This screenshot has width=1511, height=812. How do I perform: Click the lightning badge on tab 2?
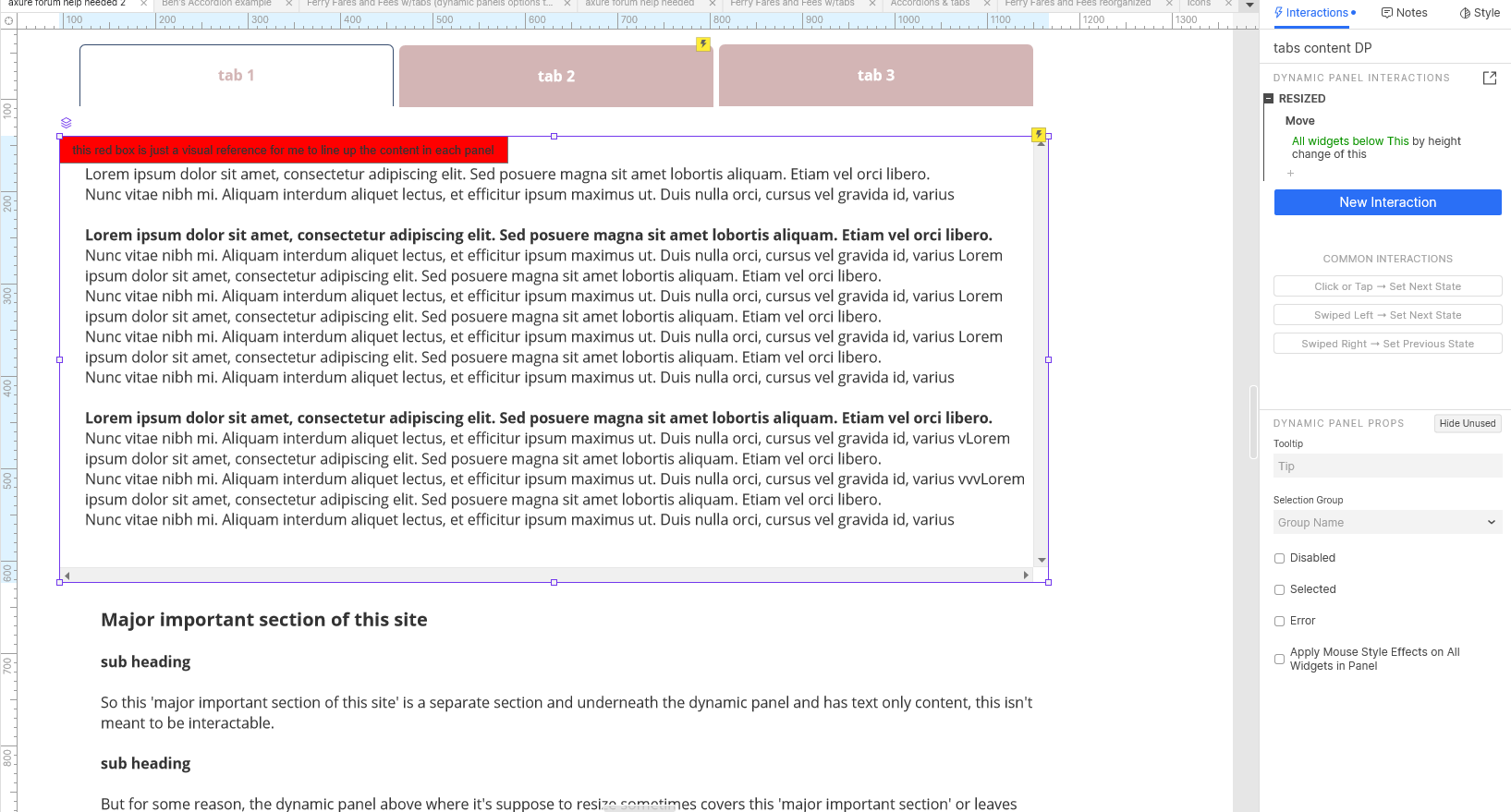(x=703, y=44)
